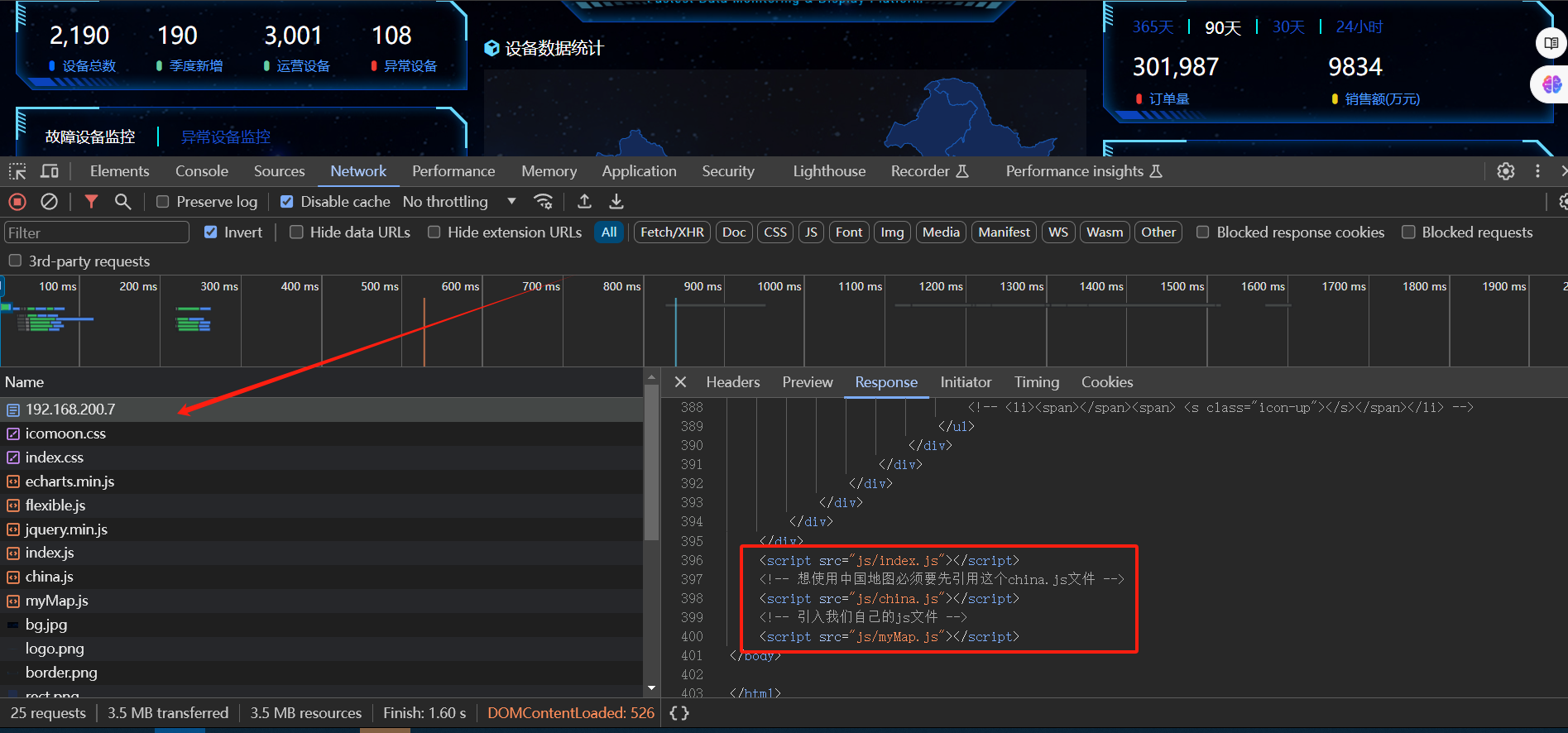Show the Headers tab of request
This screenshot has width=1568, height=733.
coord(733,382)
